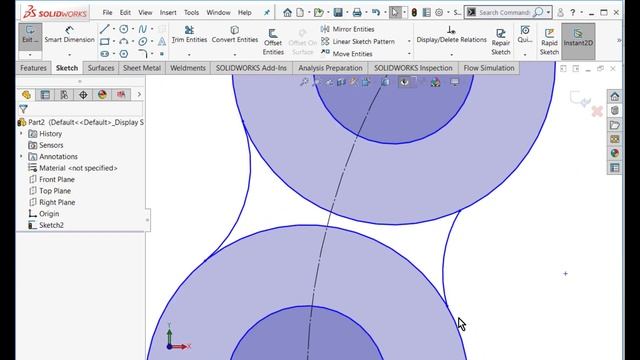This screenshot has height=360, width=640.
Task: Click Rapid Sketch tool
Action: 549,42
